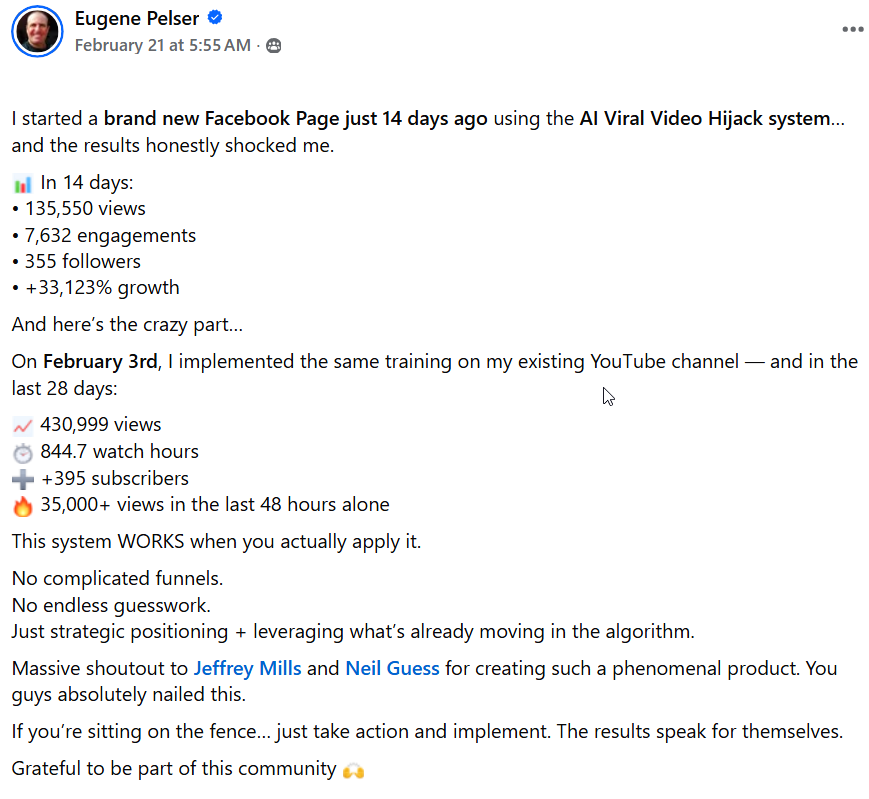Click the blue verified badge next to Eugene Pelser
The width and height of the screenshot is (869, 799).
(213, 18)
